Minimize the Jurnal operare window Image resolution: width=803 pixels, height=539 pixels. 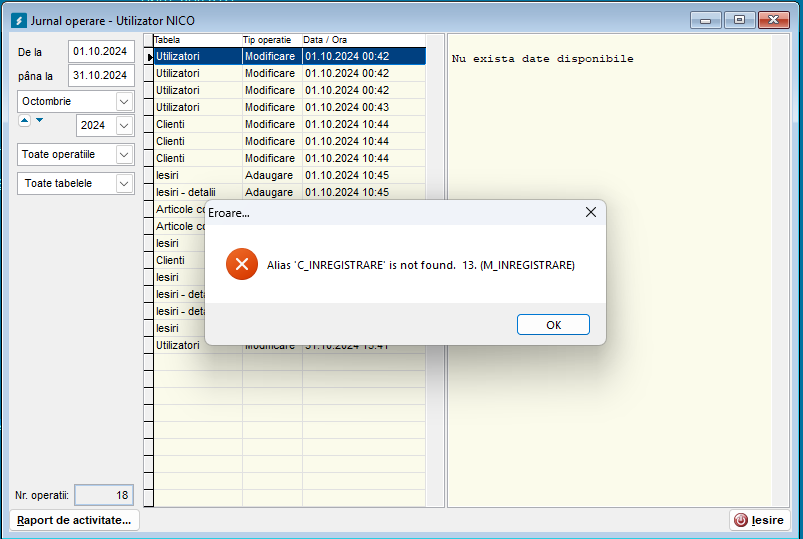pos(705,20)
